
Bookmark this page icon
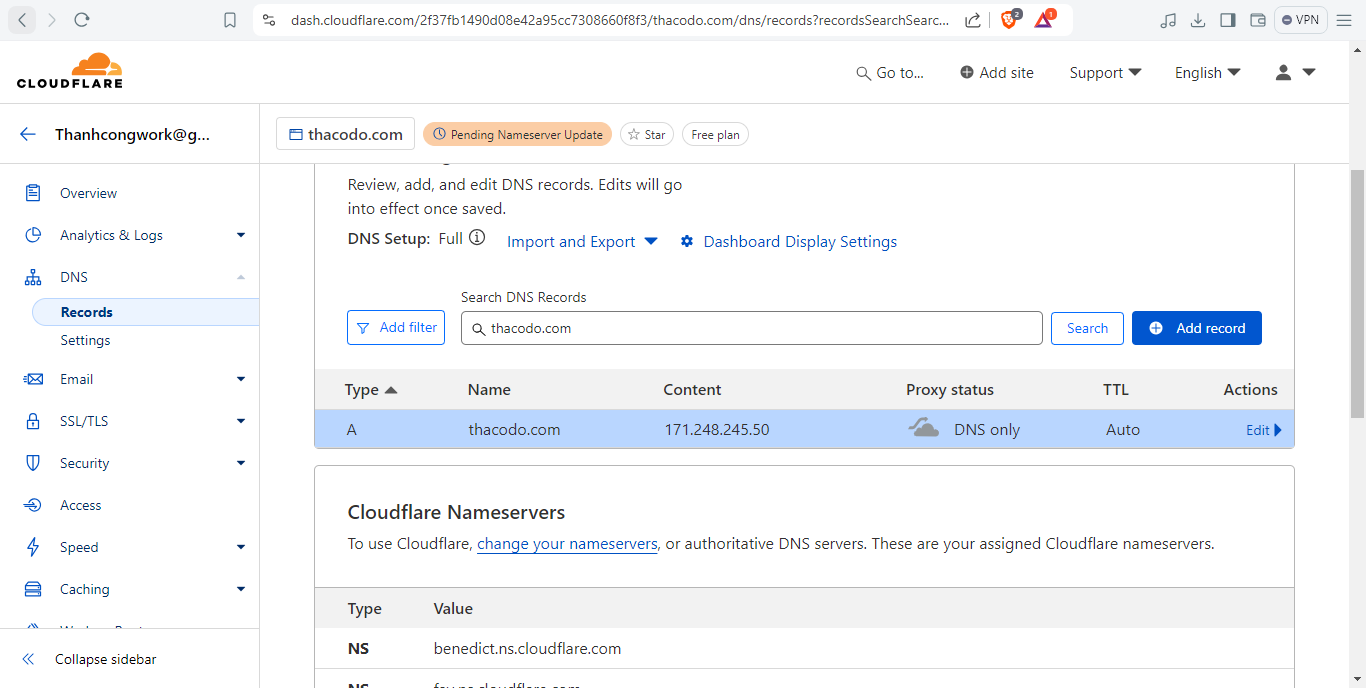point(230,20)
